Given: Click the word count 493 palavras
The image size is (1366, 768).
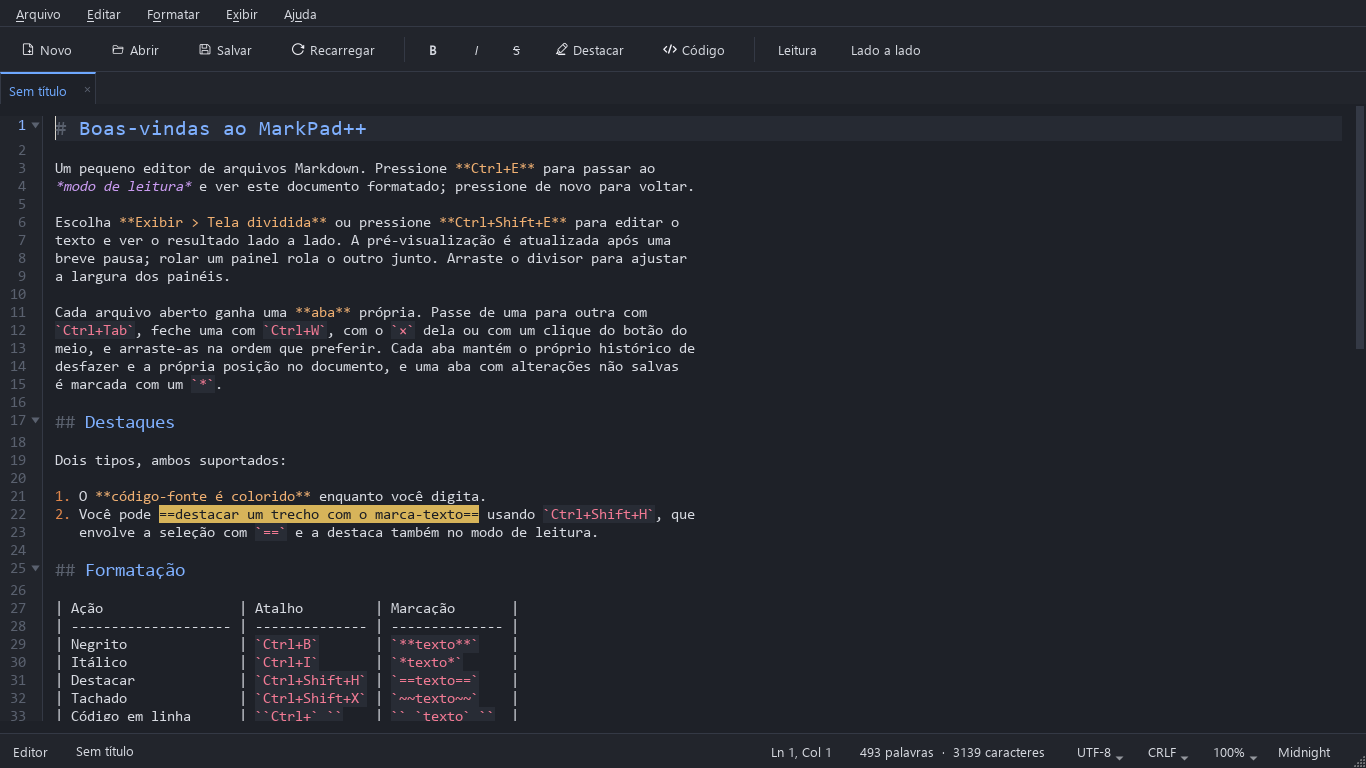Looking at the screenshot, I should tap(896, 752).
